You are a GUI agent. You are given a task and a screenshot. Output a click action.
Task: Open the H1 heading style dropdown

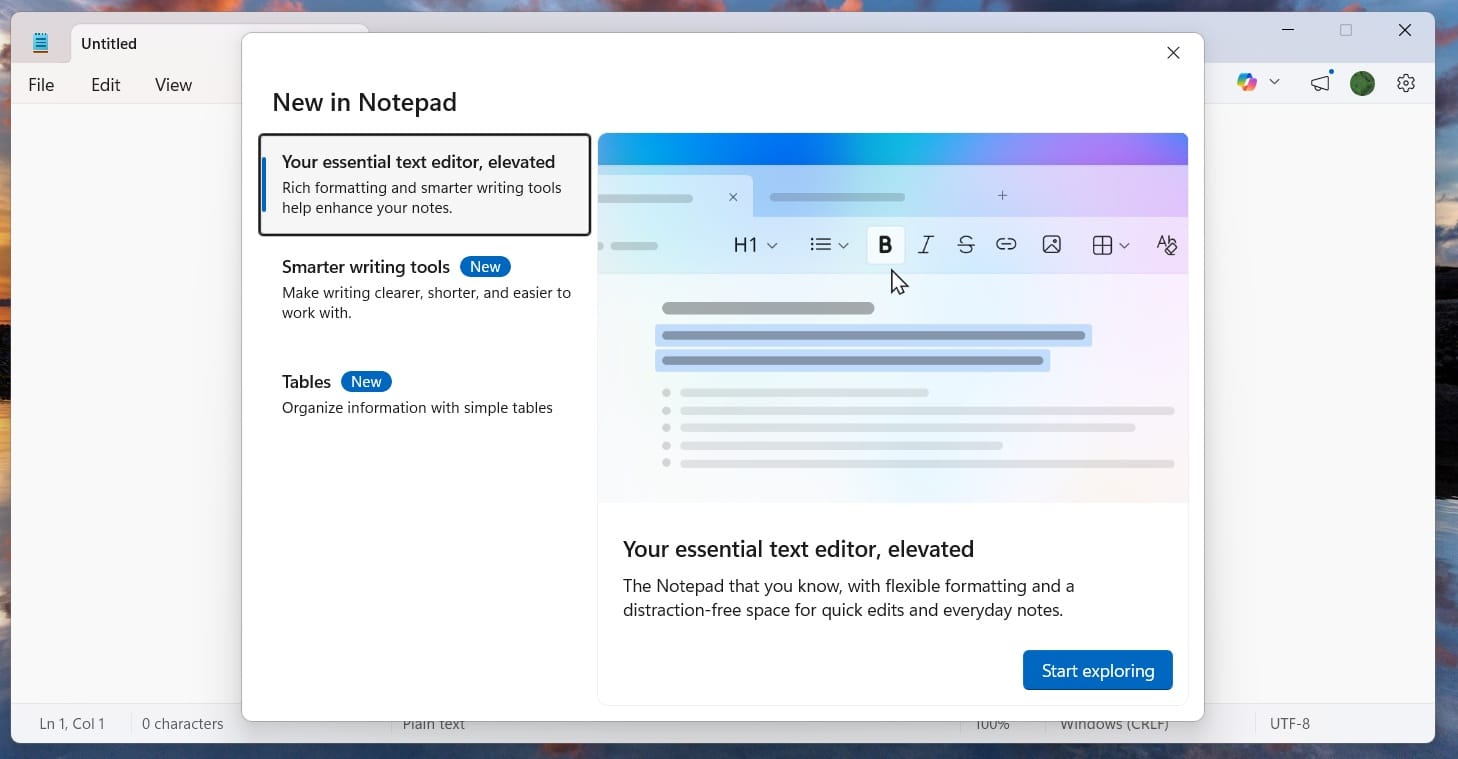point(754,244)
